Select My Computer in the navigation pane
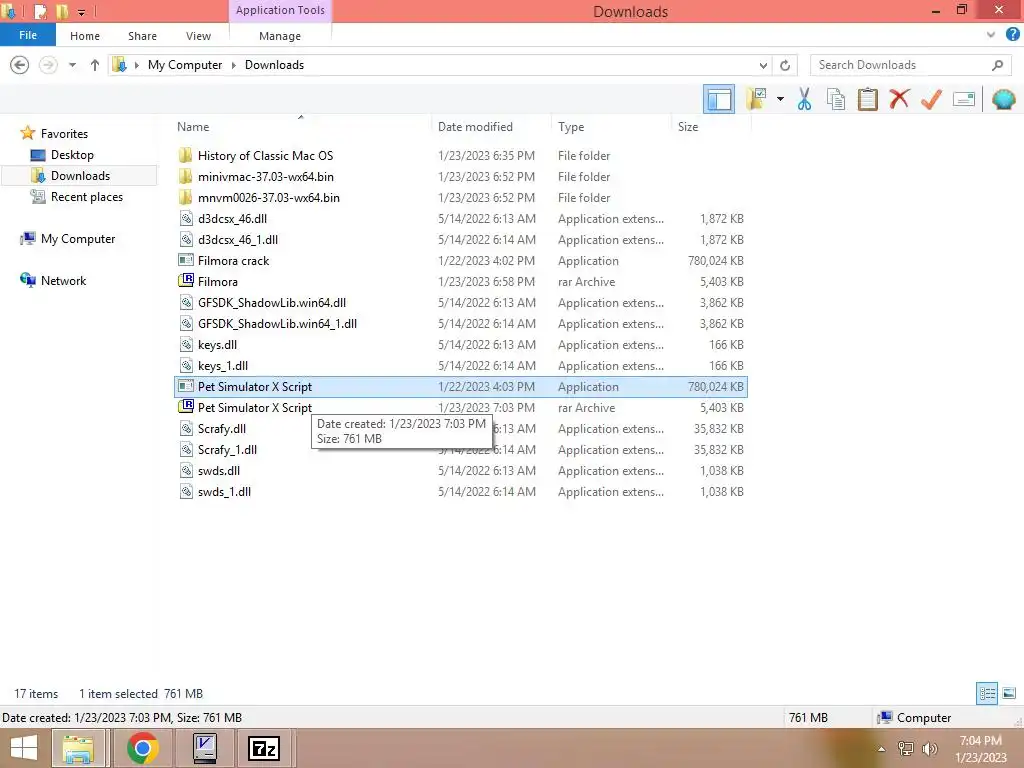 pos(78,238)
